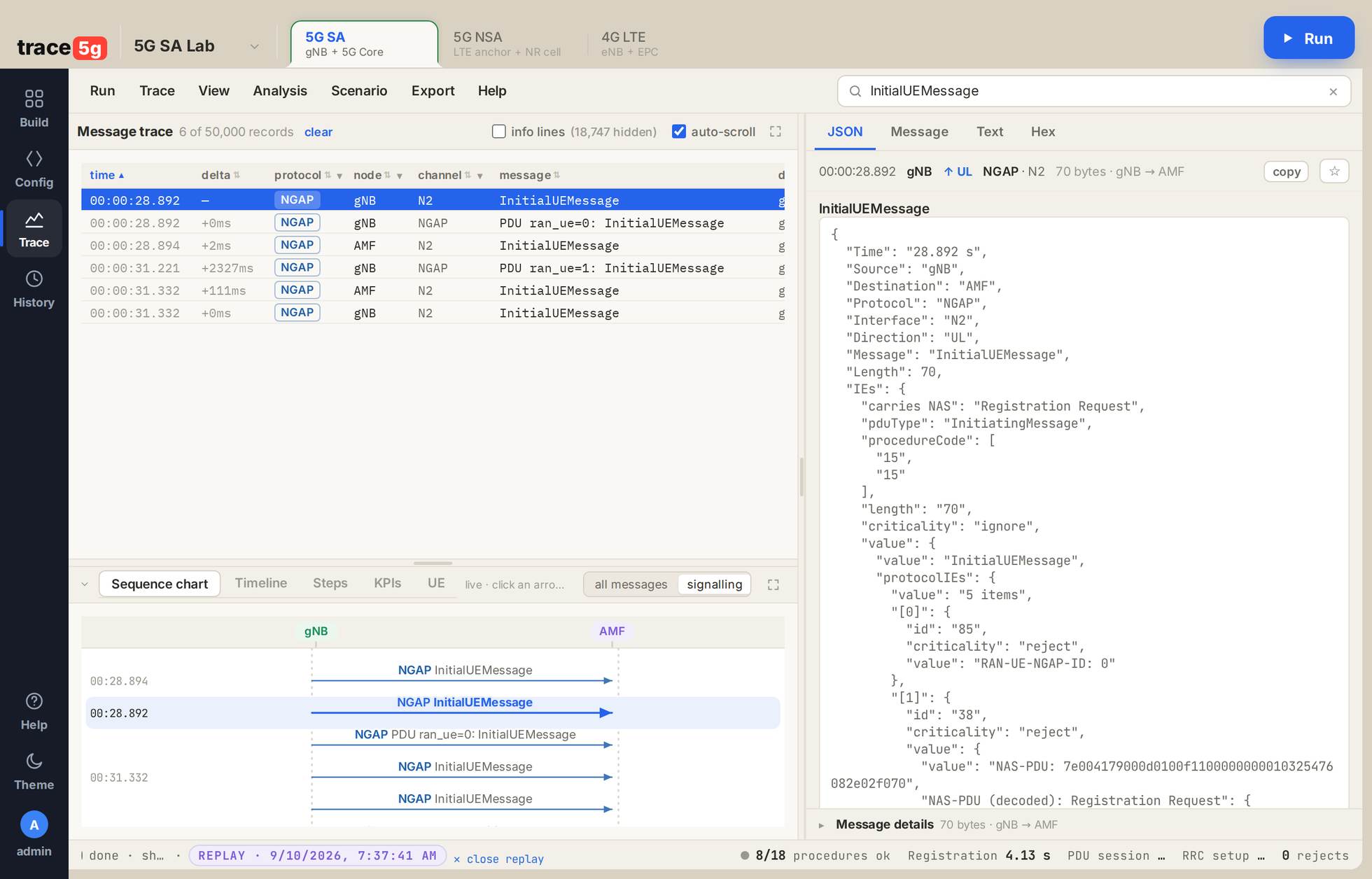Maximize the sequence chart panel
This screenshot has width=1372, height=879.
(773, 584)
